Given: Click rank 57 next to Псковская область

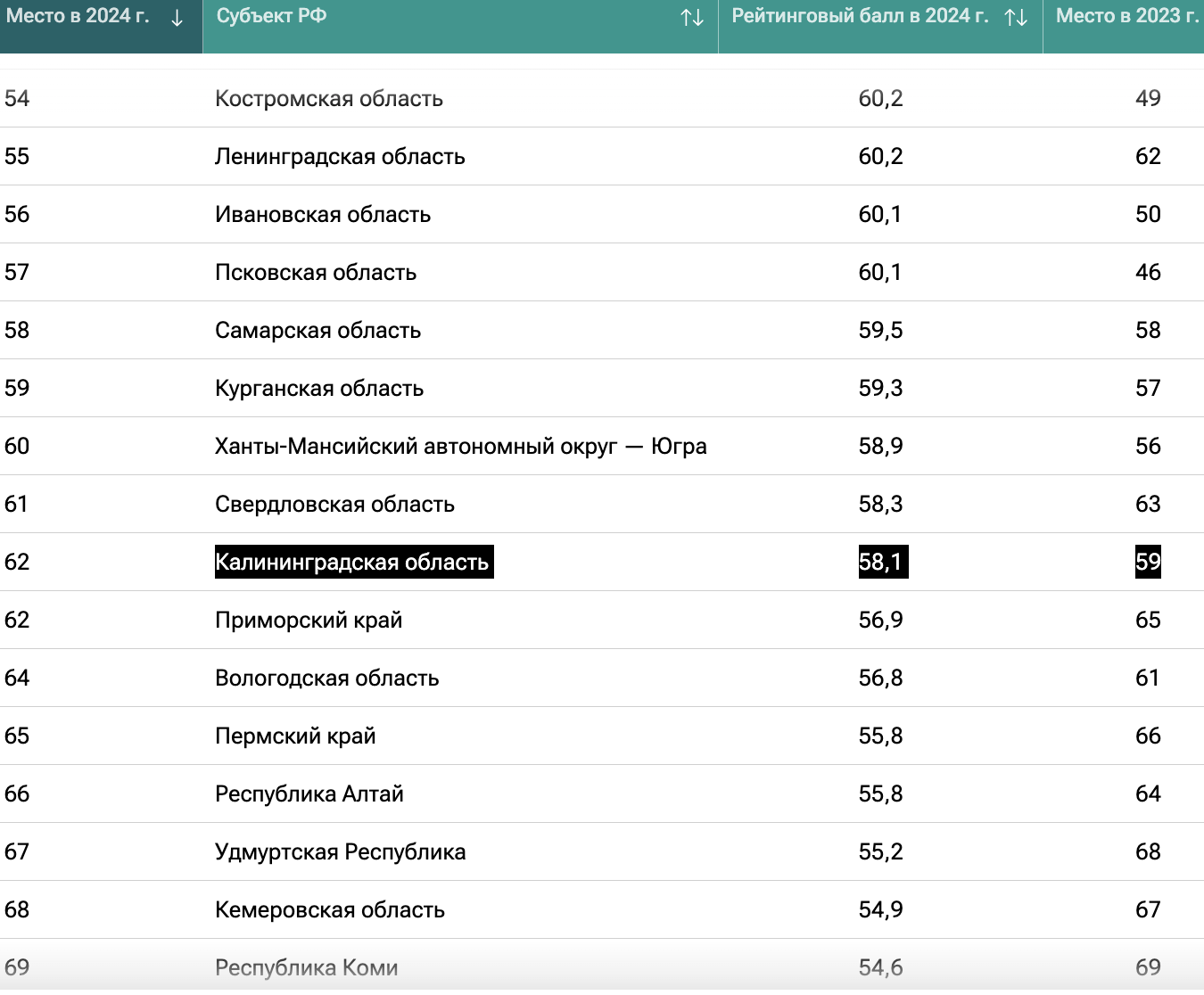Looking at the screenshot, I should click(x=17, y=272).
